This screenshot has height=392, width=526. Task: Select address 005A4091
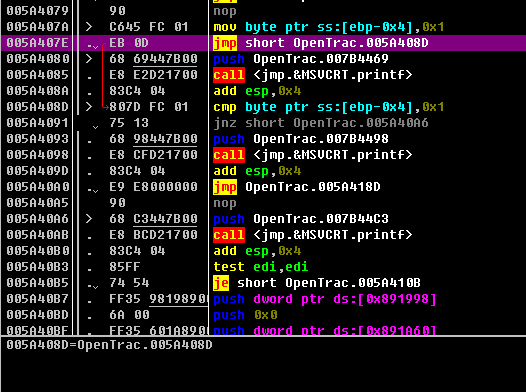(x=38, y=123)
